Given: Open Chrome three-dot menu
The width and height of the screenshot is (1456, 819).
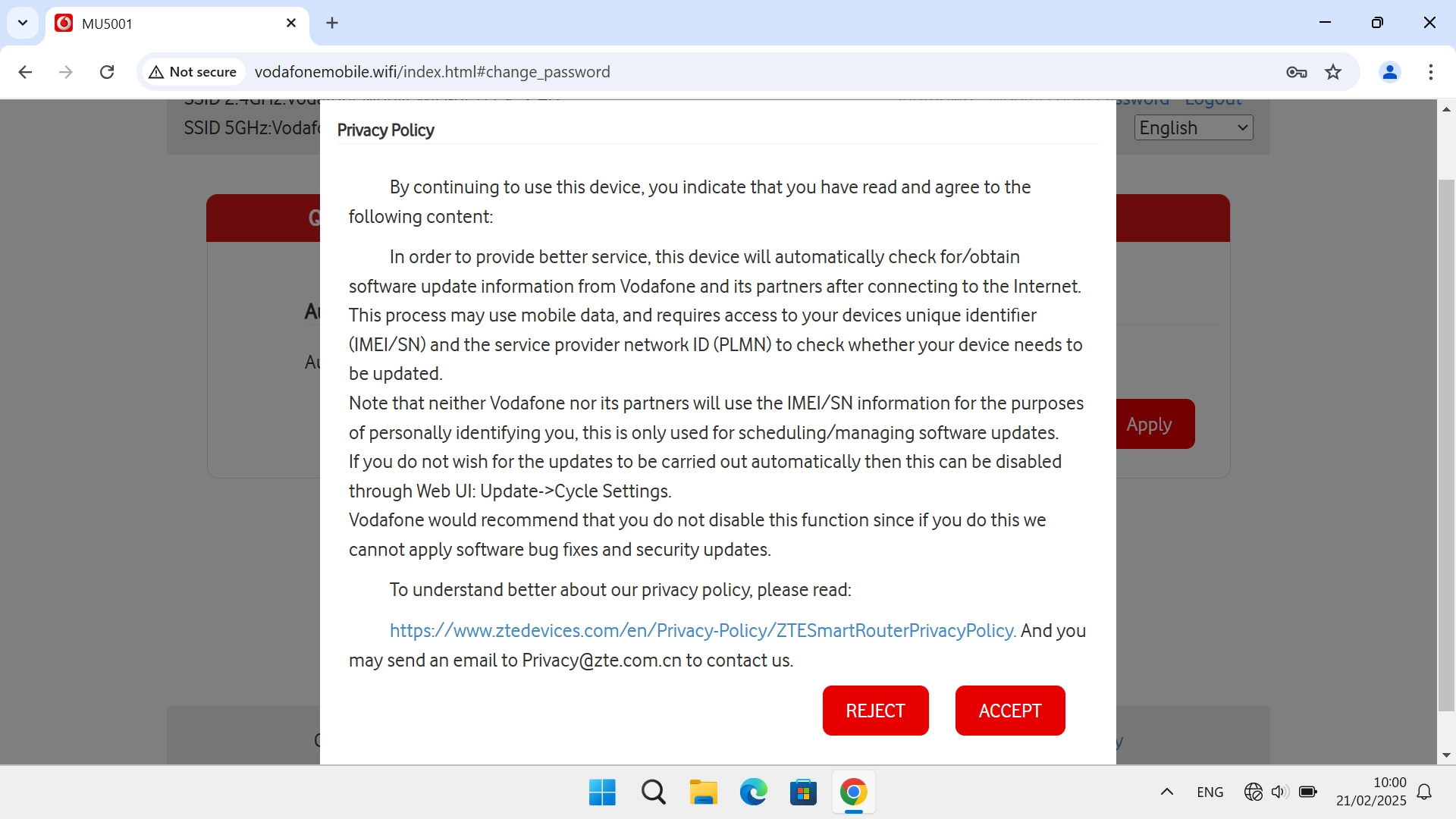Looking at the screenshot, I should [1430, 72].
